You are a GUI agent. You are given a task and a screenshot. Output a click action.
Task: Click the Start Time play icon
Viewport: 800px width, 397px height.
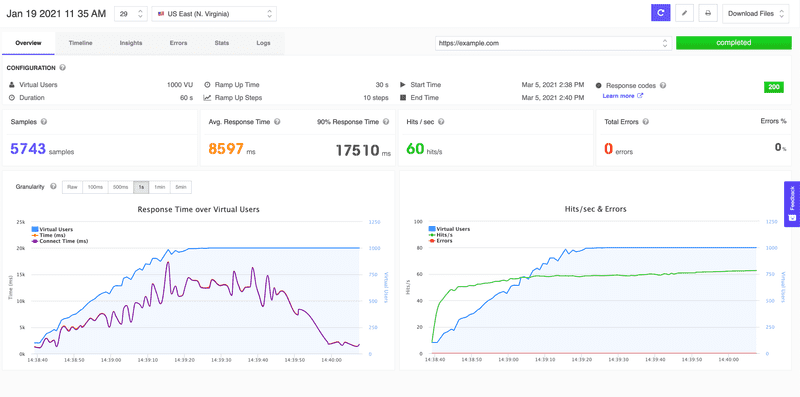tap(403, 85)
